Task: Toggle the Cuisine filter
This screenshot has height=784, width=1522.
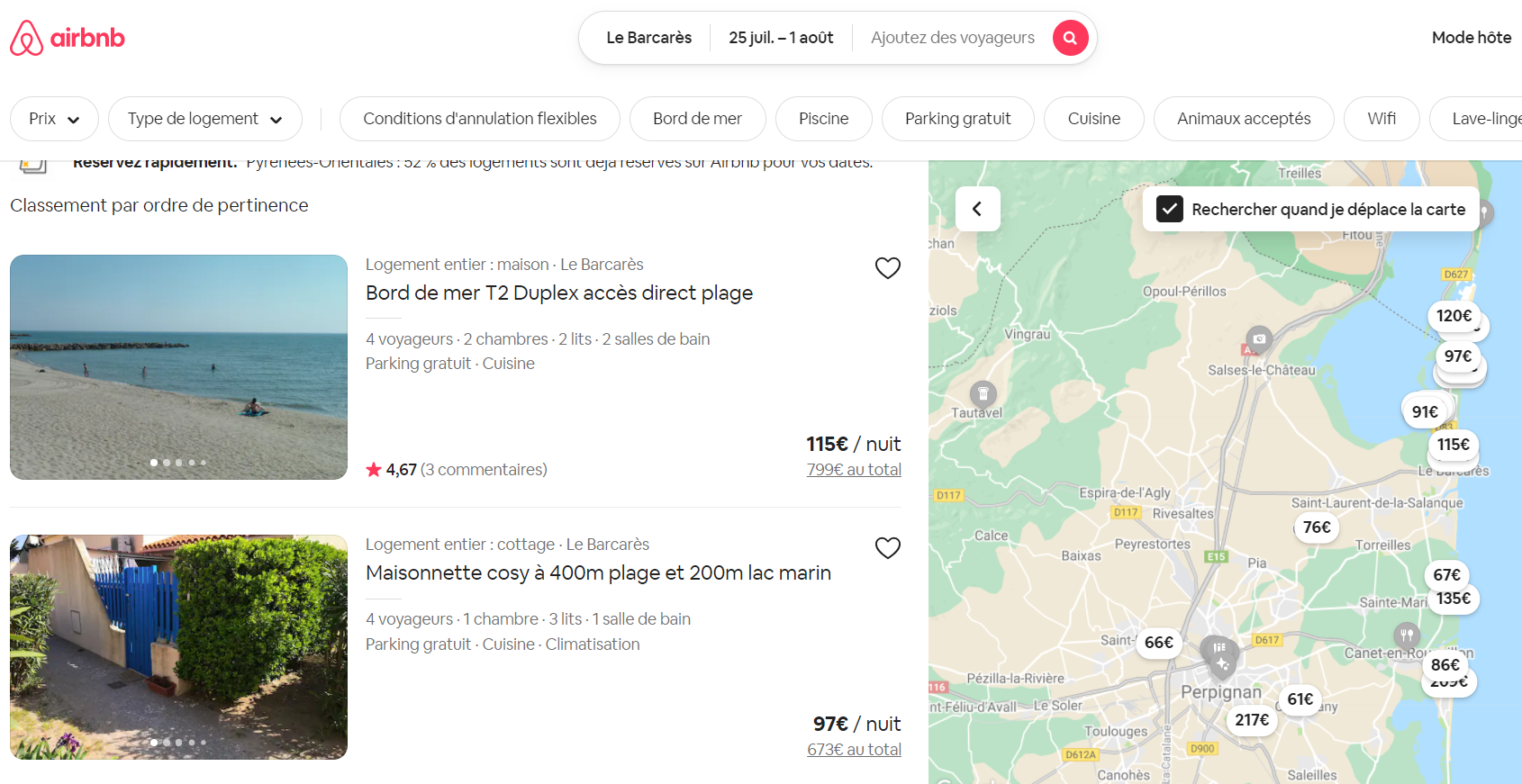Action: 1093,119
